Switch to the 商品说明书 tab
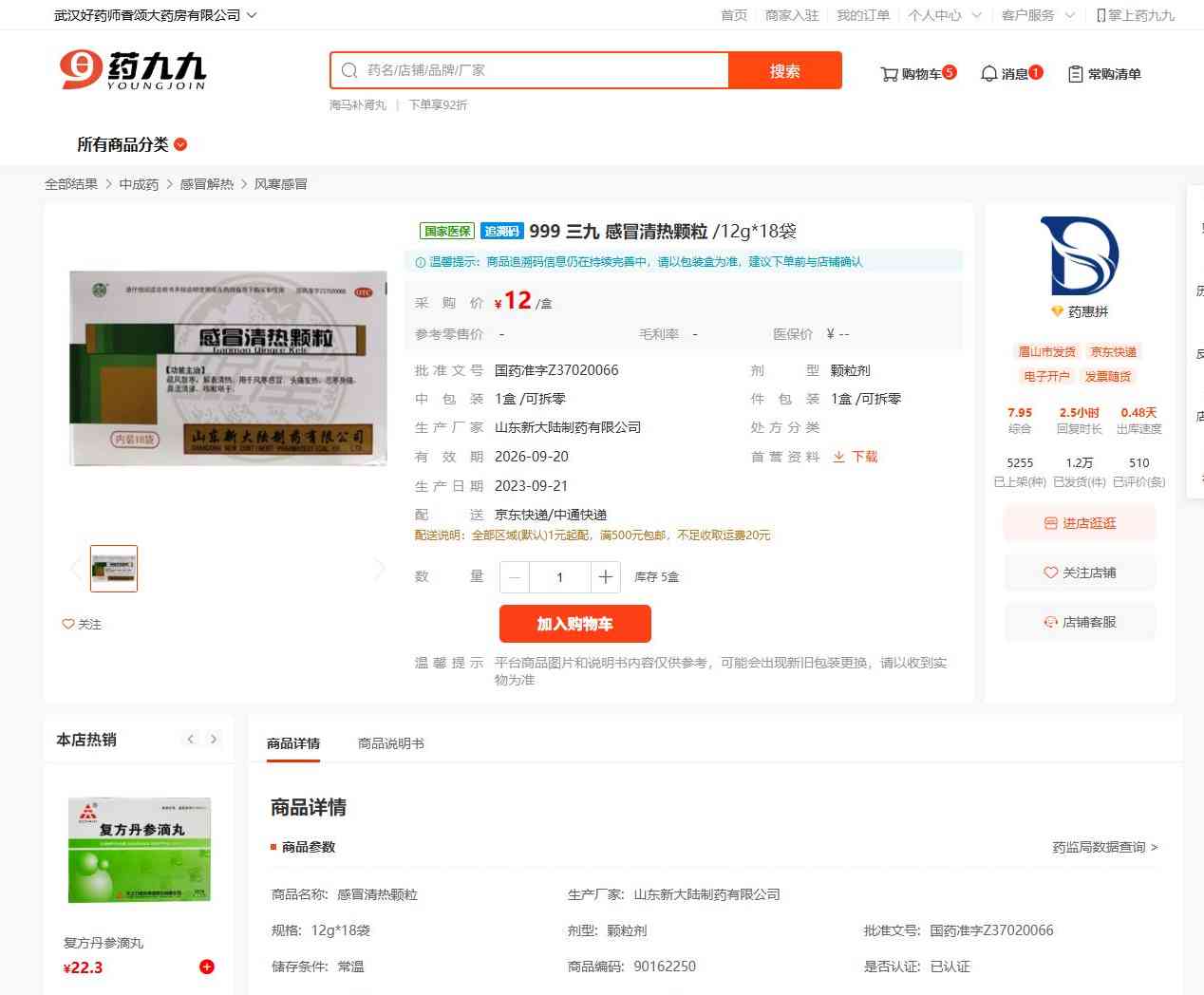The image size is (1204, 995). pos(390,743)
